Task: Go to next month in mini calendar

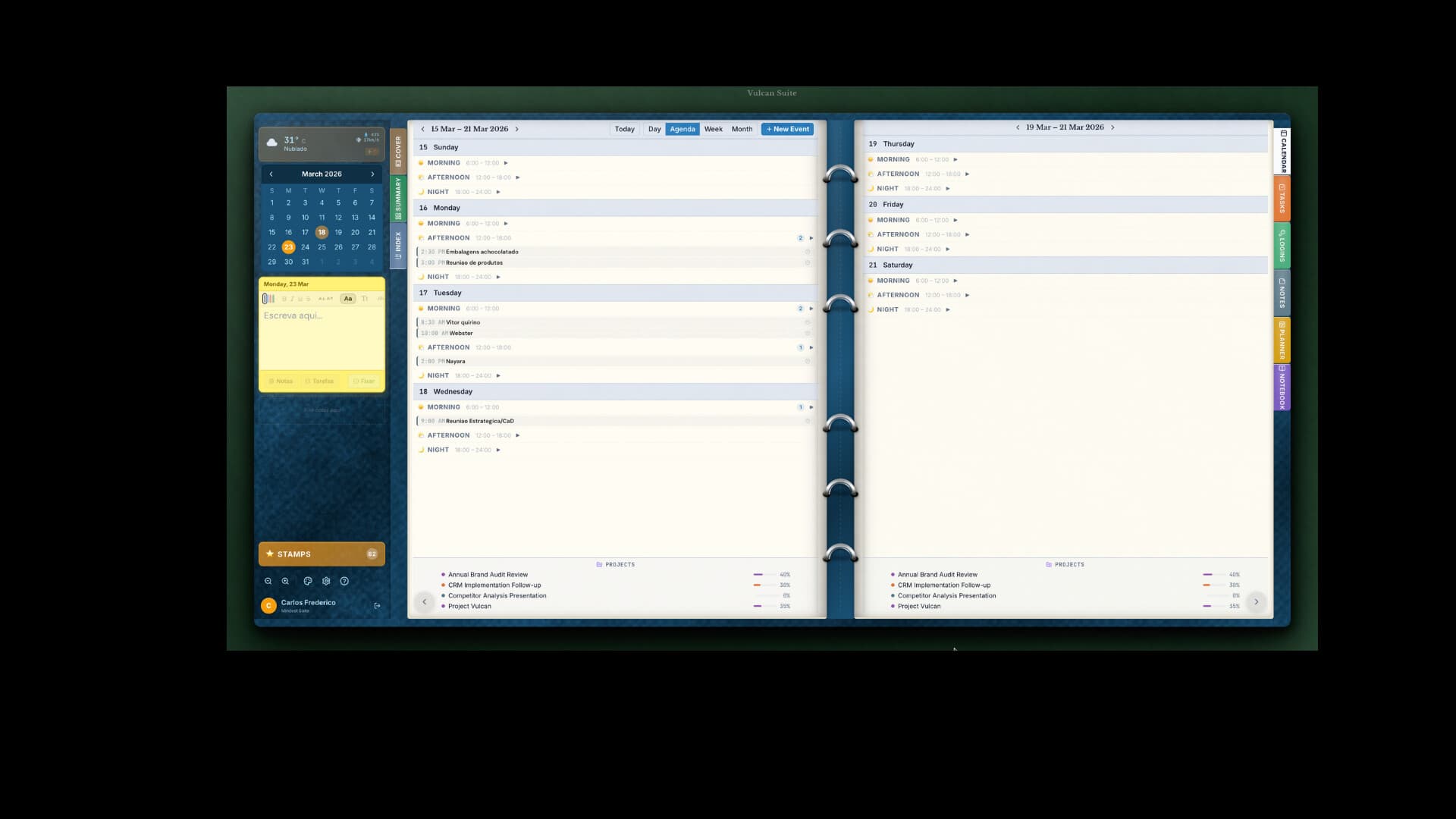Action: pos(372,174)
